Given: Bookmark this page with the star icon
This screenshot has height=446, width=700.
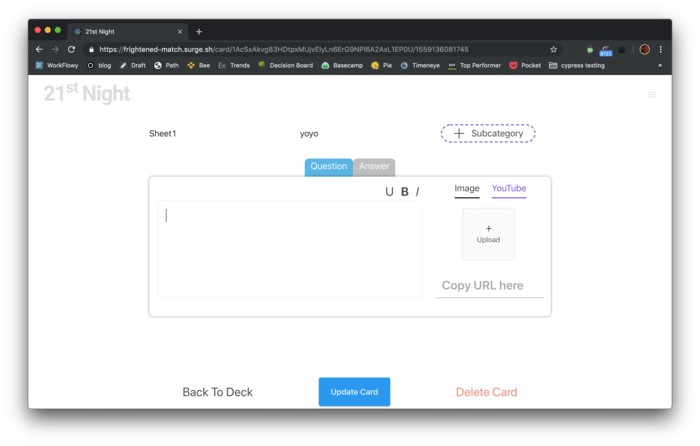Looking at the screenshot, I should tap(553, 49).
